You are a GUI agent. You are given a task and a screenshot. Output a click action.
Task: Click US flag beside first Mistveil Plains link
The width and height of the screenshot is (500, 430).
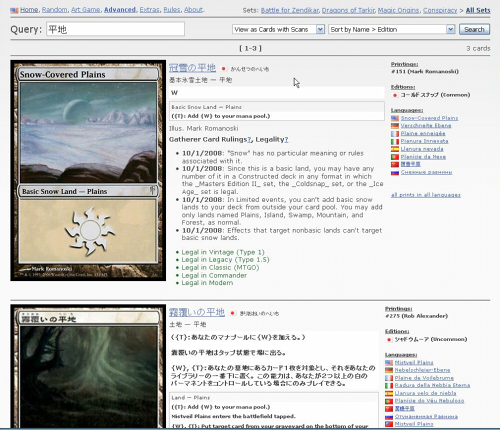[389, 363]
